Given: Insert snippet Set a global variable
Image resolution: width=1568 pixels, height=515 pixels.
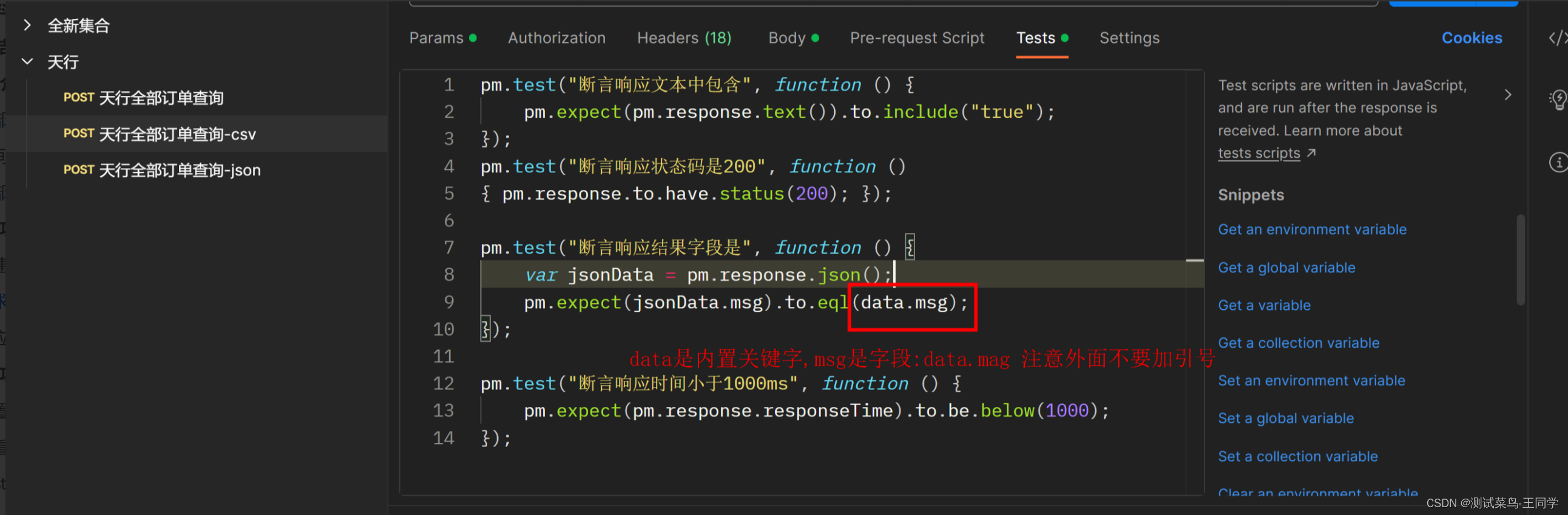Looking at the screenshot, I should pos(1286,419).
